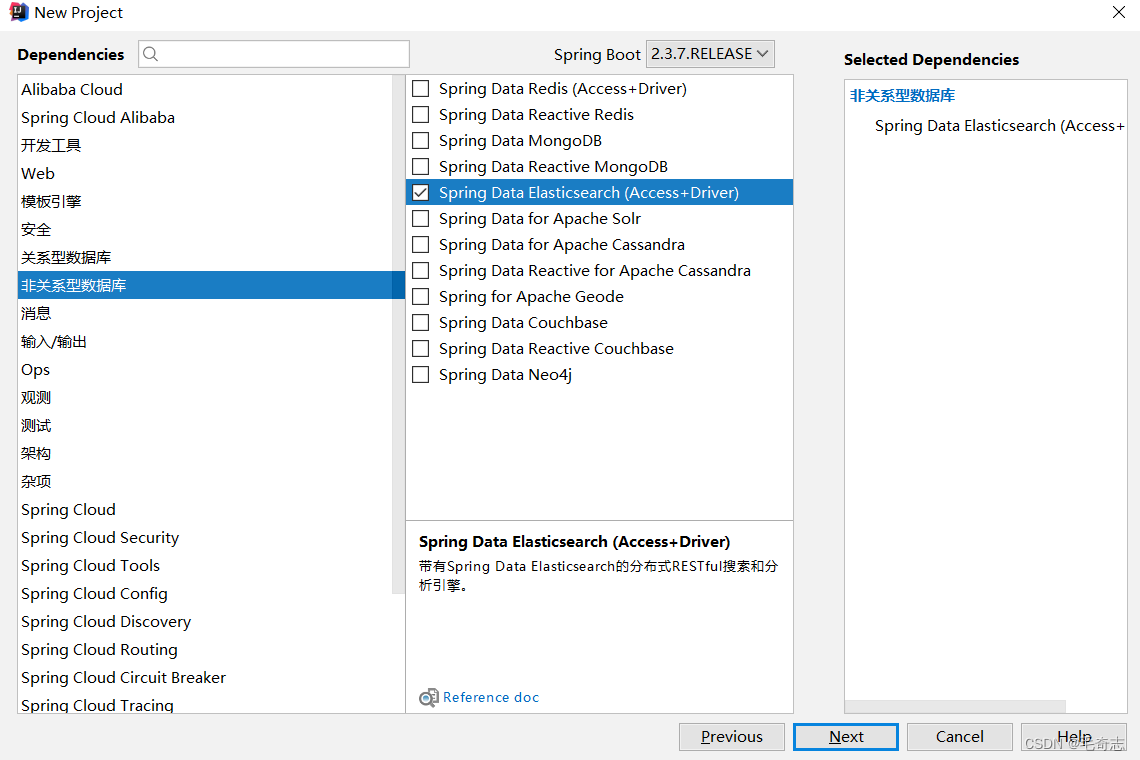Select 开发工具 category

point(205,145)
